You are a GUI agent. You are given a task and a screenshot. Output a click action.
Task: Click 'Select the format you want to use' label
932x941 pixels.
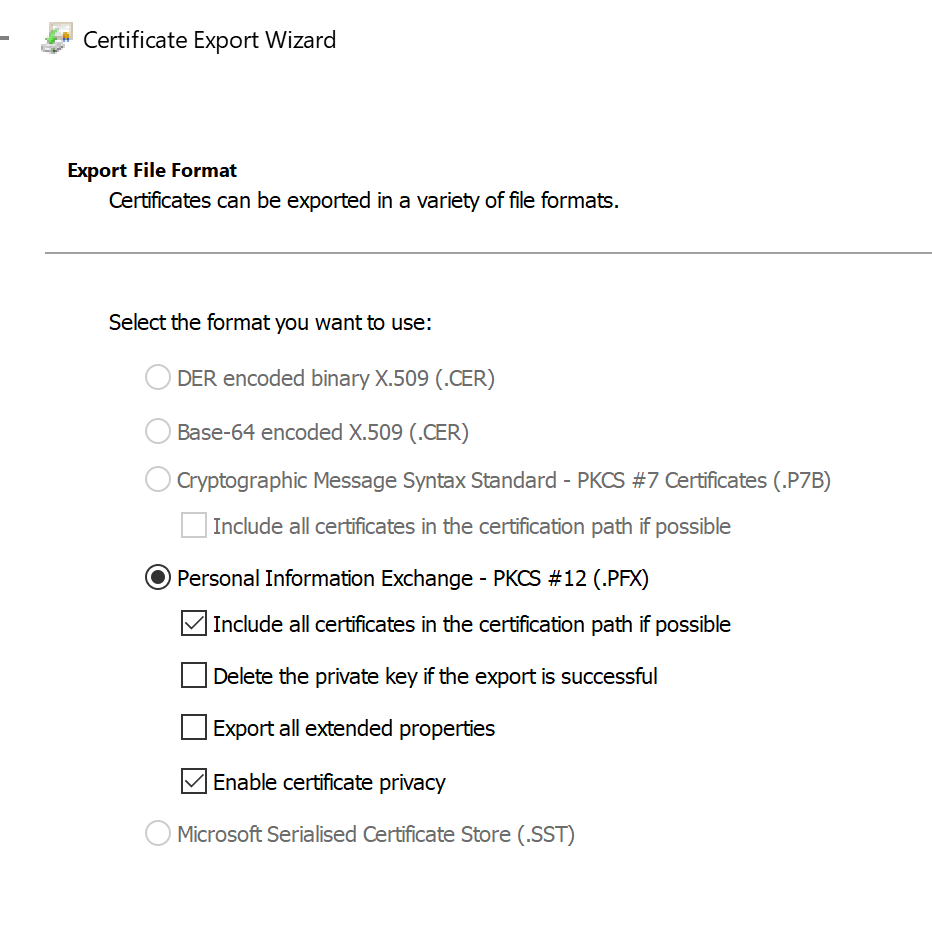[x=270, y=323]
